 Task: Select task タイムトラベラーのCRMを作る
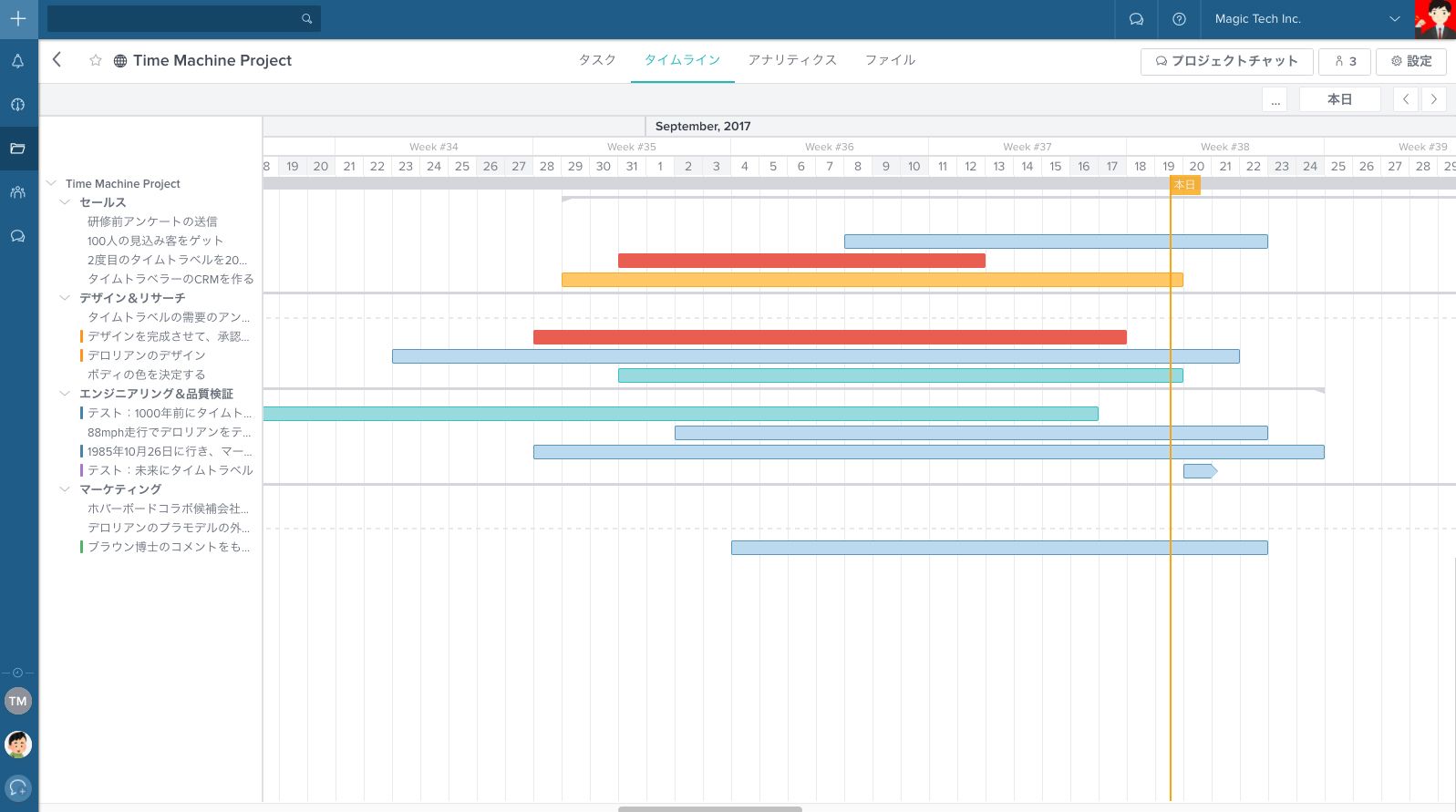tap(170, 279)
